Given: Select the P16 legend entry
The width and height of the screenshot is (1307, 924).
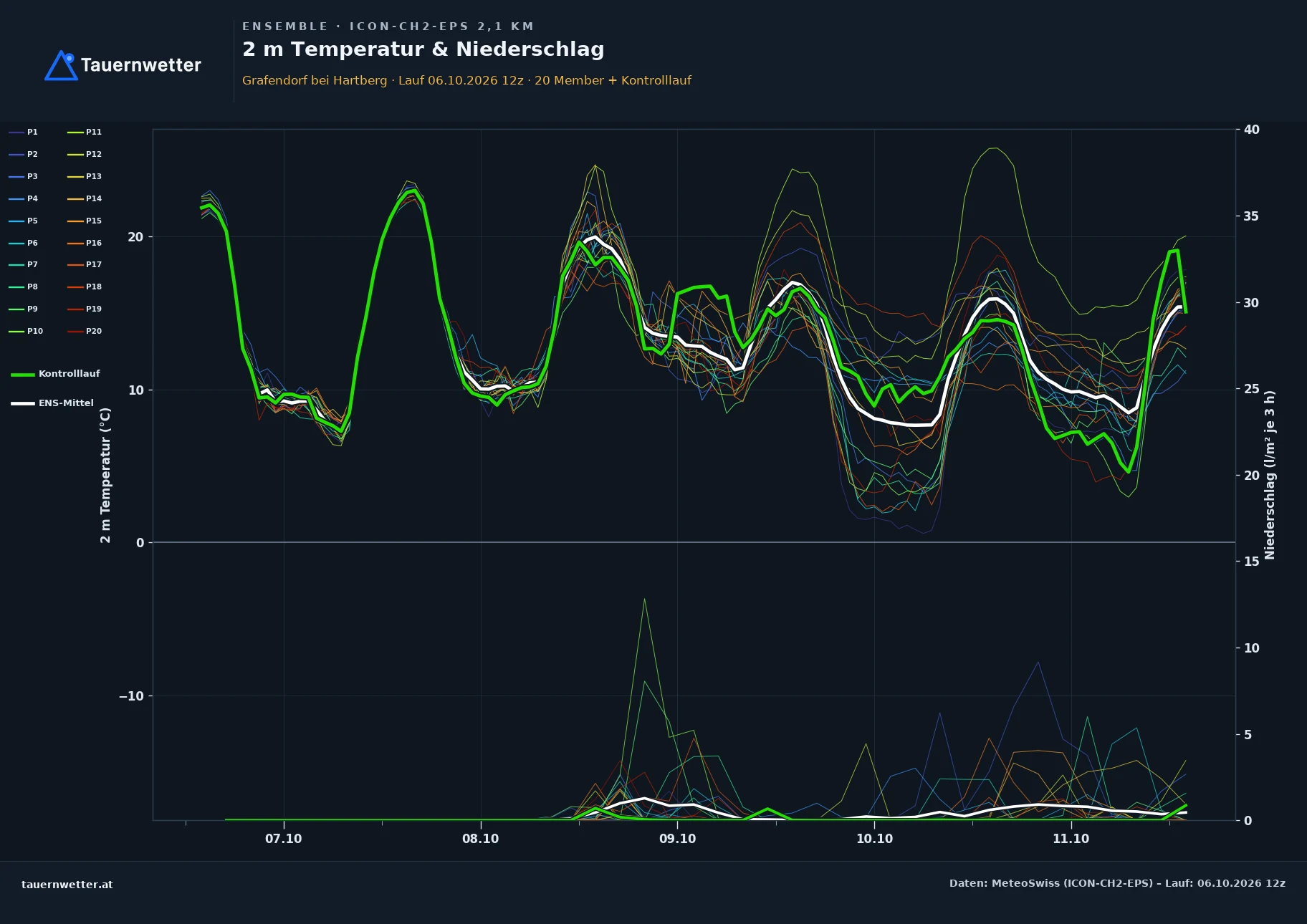Looking at the screenshot, I should point(85,243).
